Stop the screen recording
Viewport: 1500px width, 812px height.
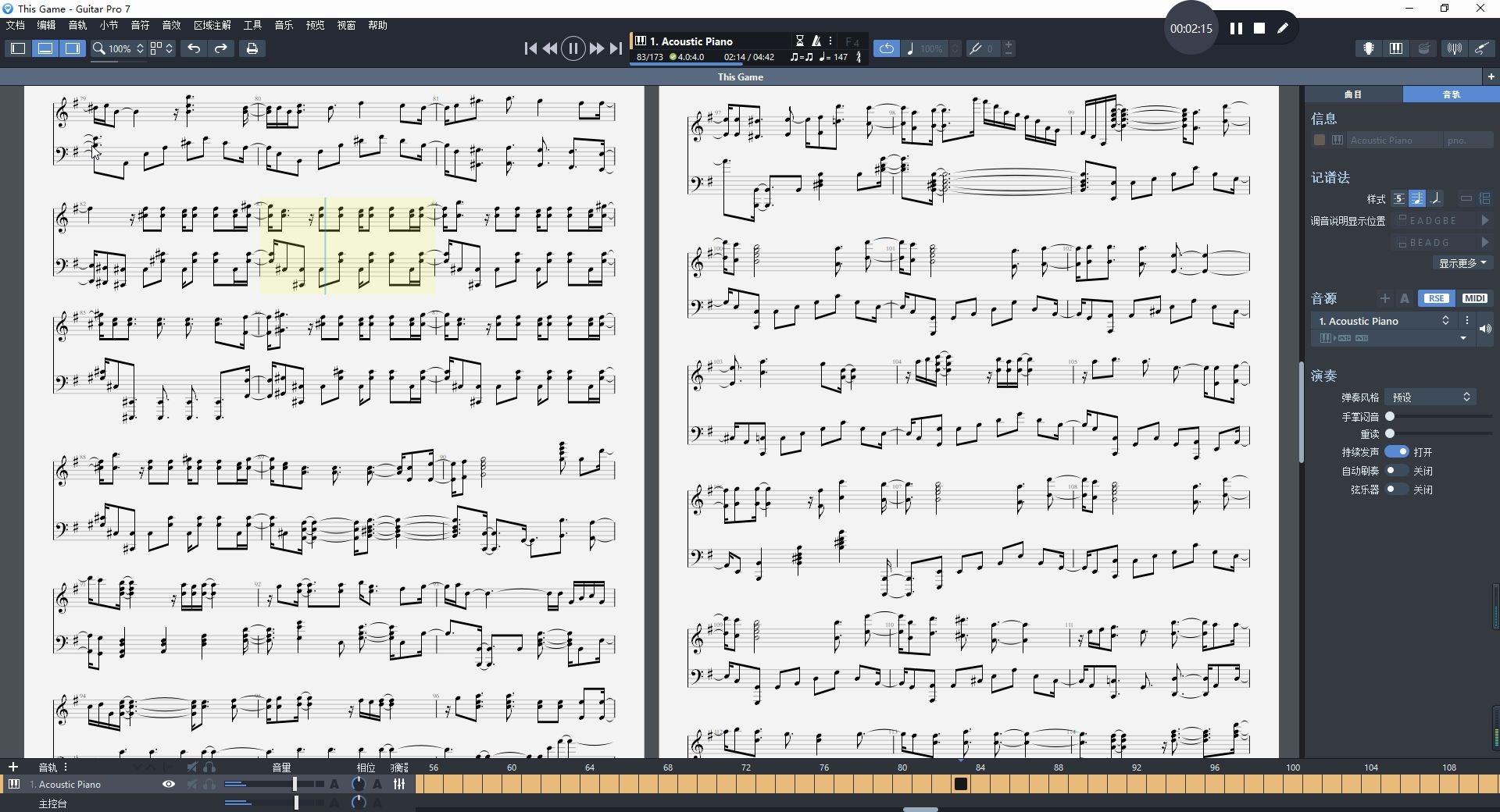coord(1259,28)
